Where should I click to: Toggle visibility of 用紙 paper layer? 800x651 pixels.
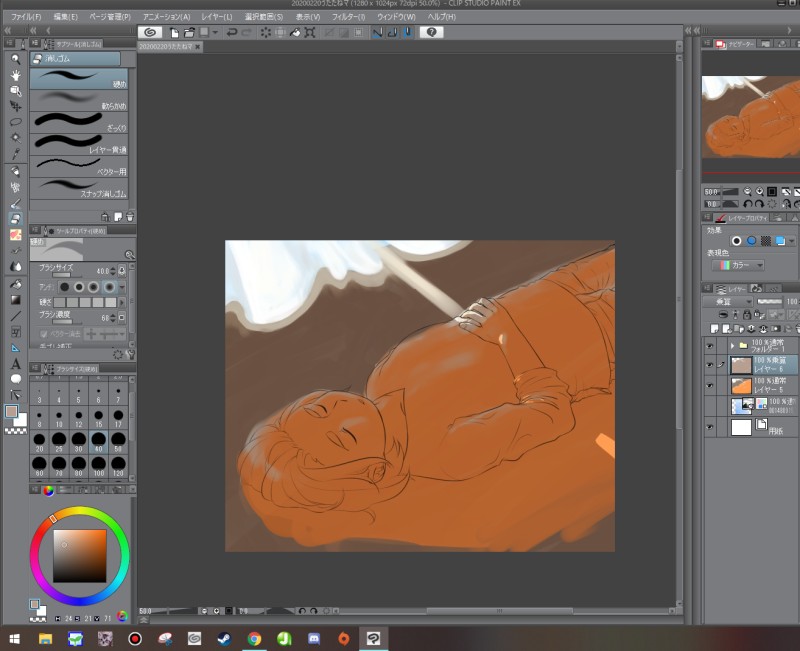coord(710,427)
